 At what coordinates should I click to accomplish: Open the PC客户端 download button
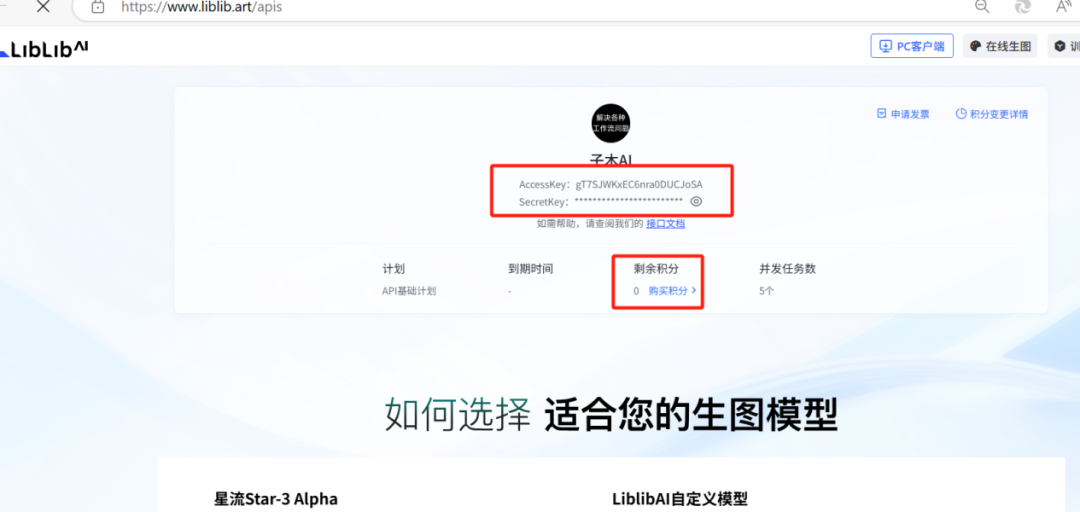912,46
